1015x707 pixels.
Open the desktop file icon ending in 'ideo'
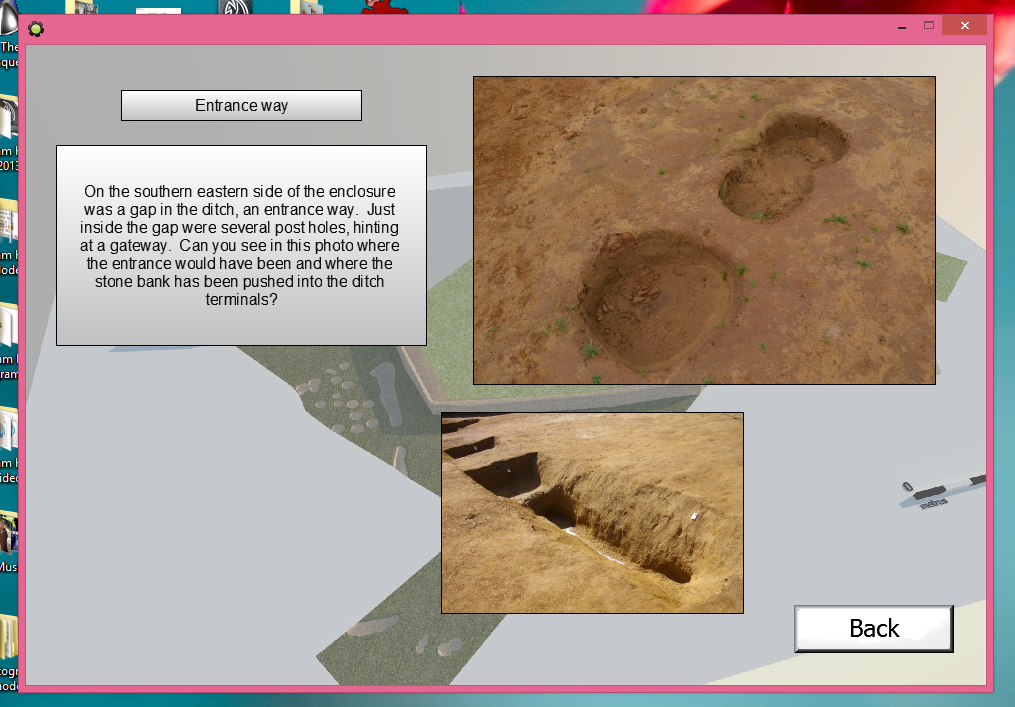point(8,440)
